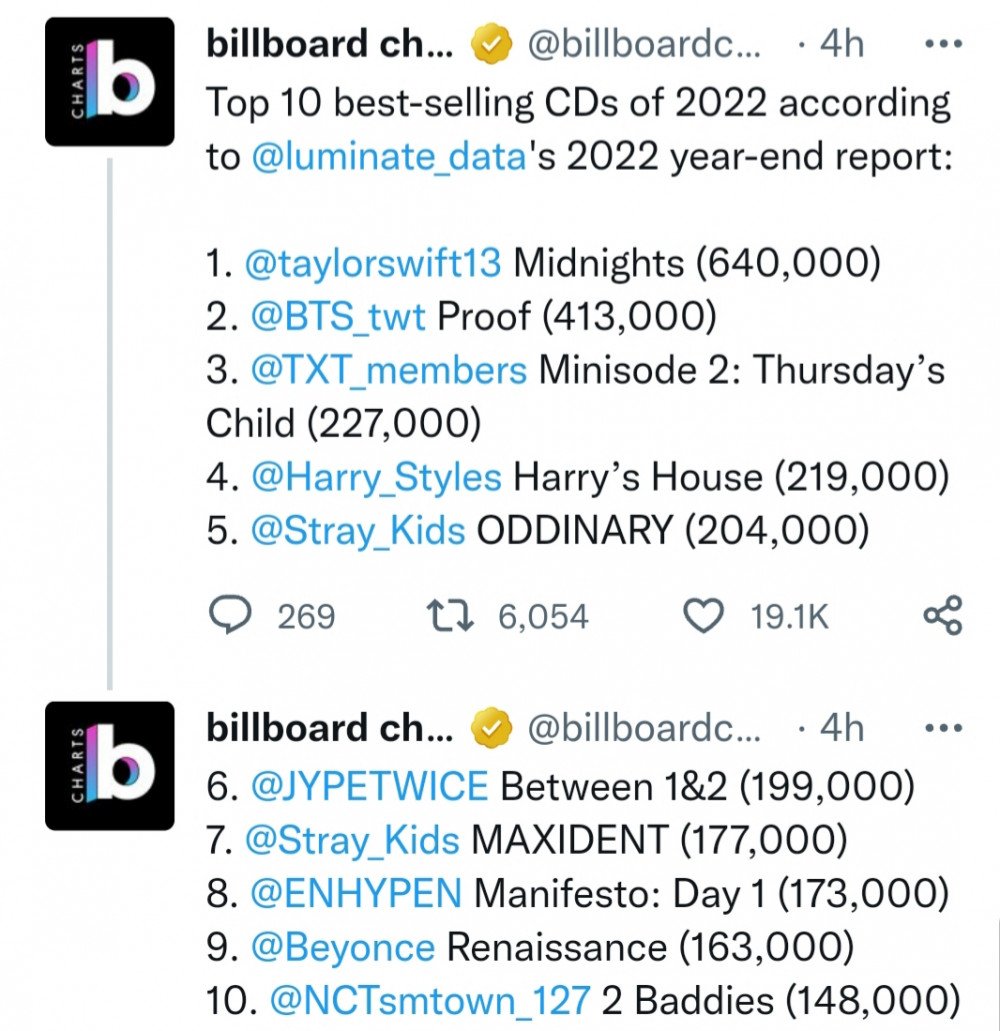Click verified badge on first tweet
The image size is (1000, 1031).
click(491, 43)
